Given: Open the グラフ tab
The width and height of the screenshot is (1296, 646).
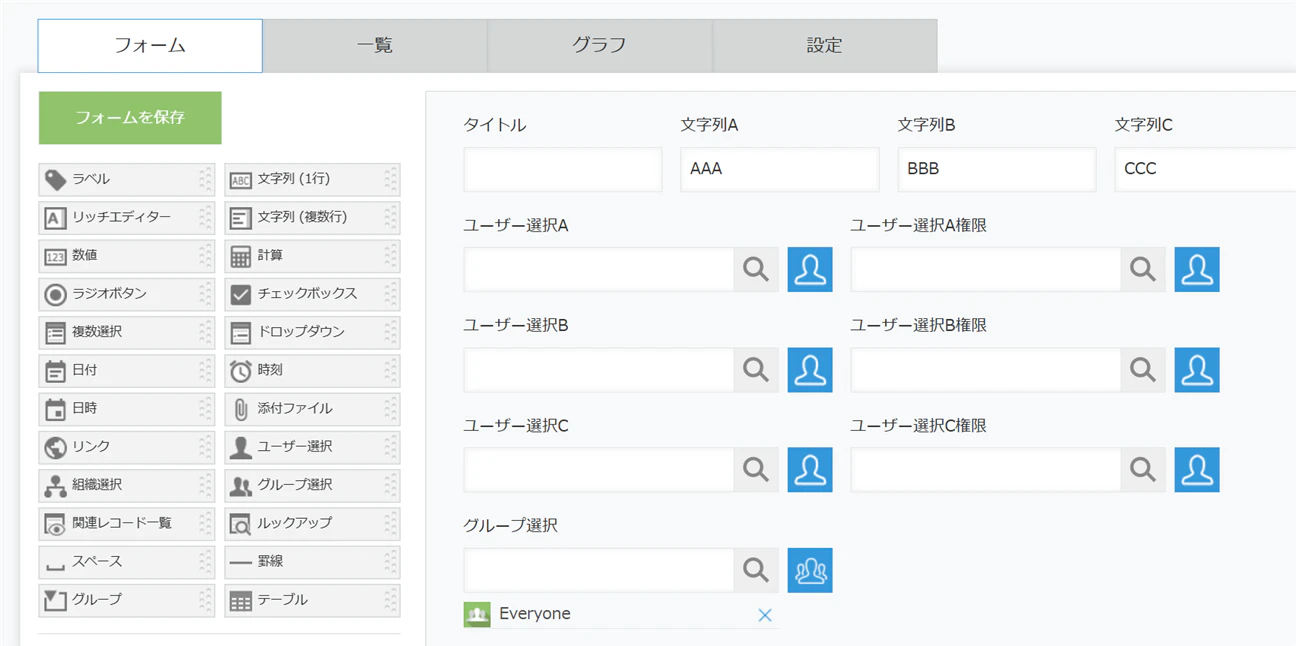Looking at the screenshot, I should click(x=600, y=46).
